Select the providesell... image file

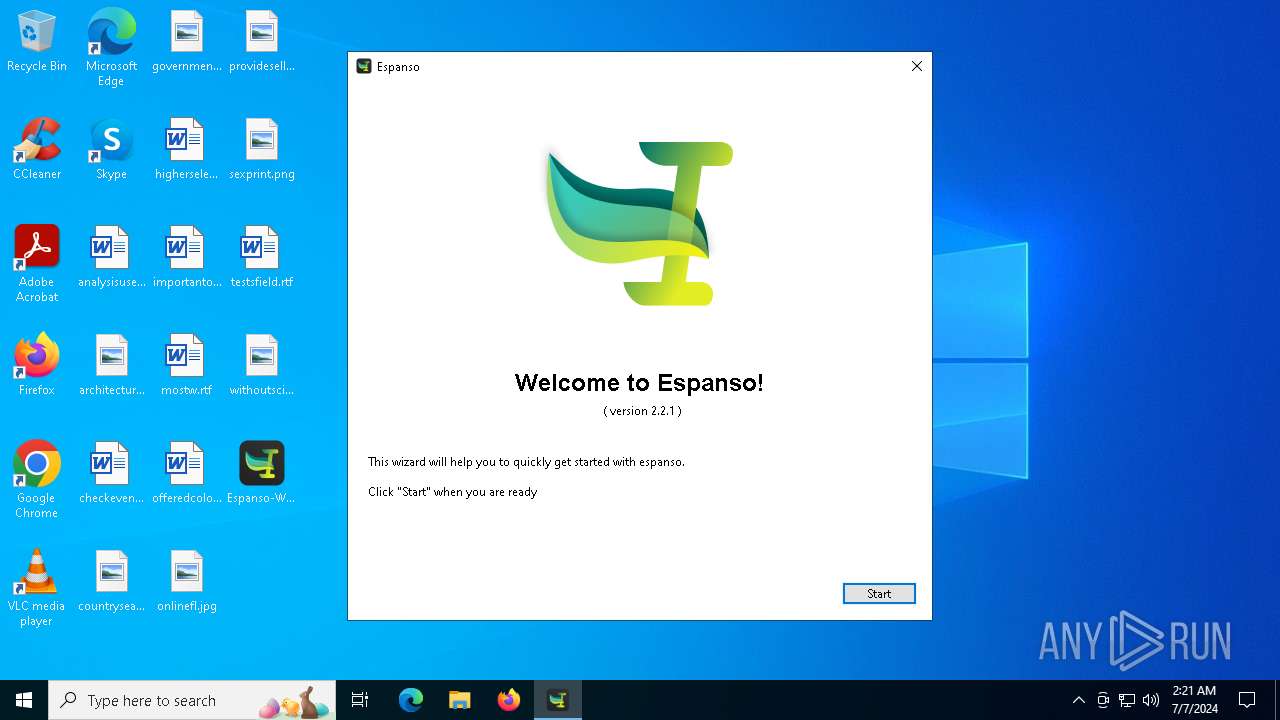click(x=262, y=42)
